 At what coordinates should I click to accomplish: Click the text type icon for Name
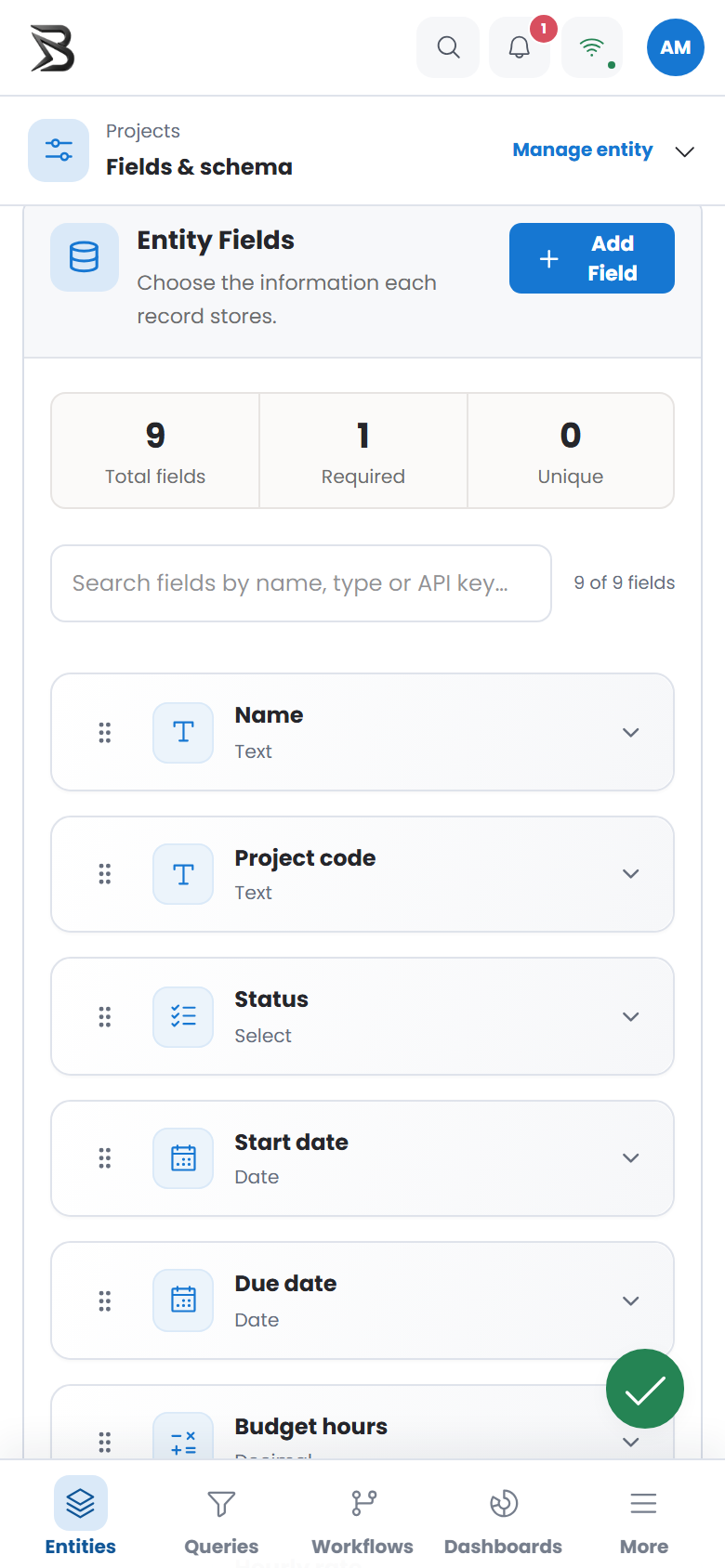[x=183, y=733]
